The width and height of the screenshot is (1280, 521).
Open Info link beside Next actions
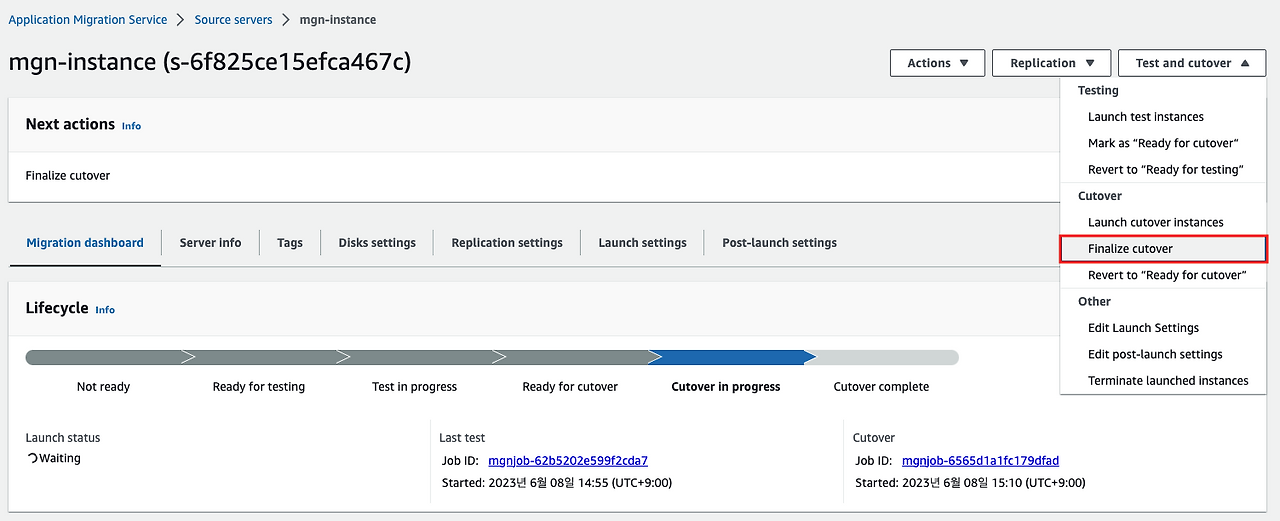(131, 126)
